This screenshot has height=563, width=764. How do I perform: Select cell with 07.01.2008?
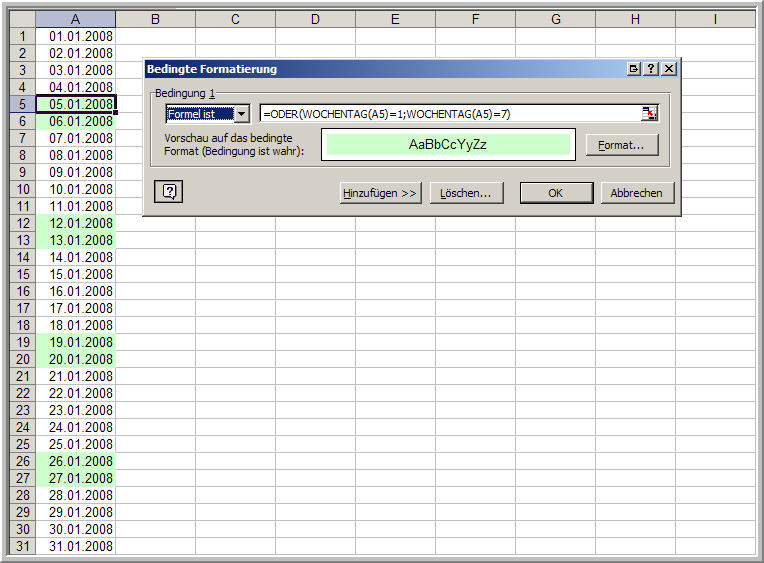coord(76,138)
